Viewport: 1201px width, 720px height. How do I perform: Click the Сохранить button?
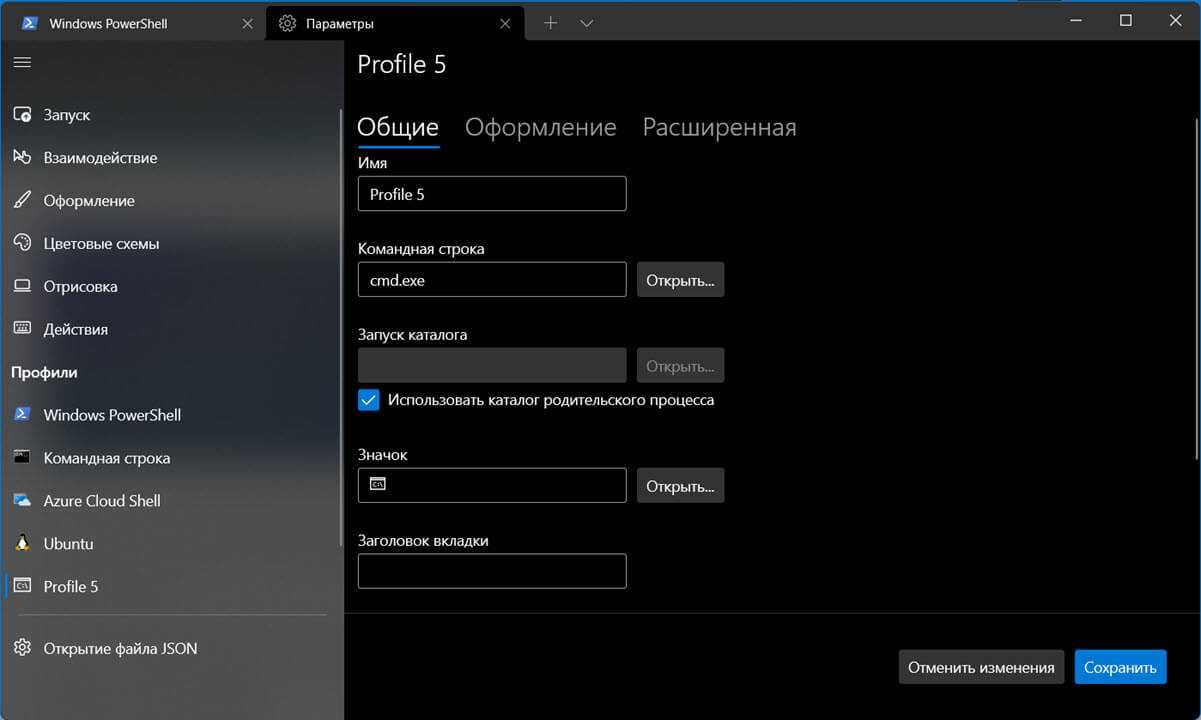pos(1120,667)
